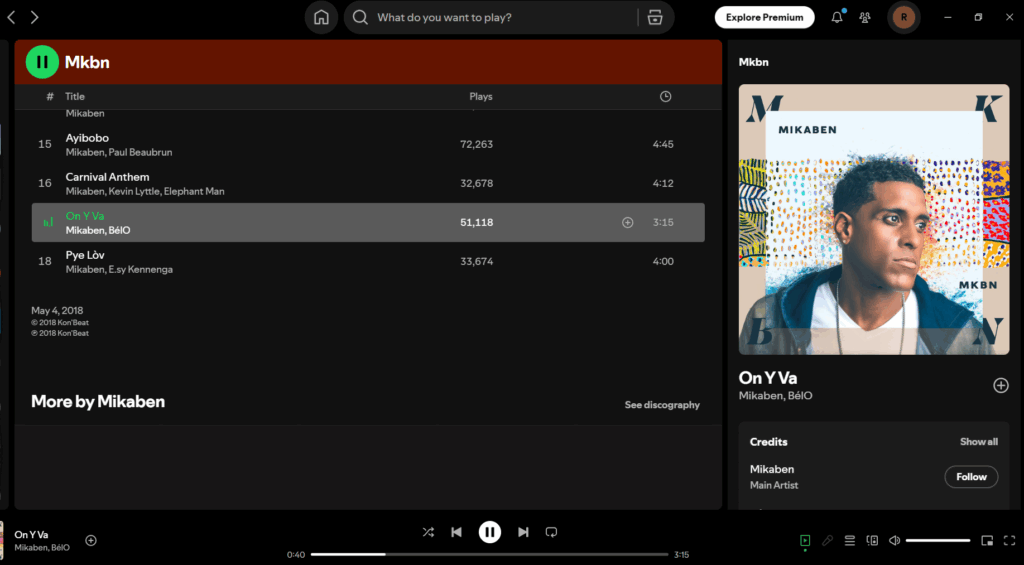Viewport: 1024px width, 565px height.
Task: Open the Home page icon
Action: 321,18
